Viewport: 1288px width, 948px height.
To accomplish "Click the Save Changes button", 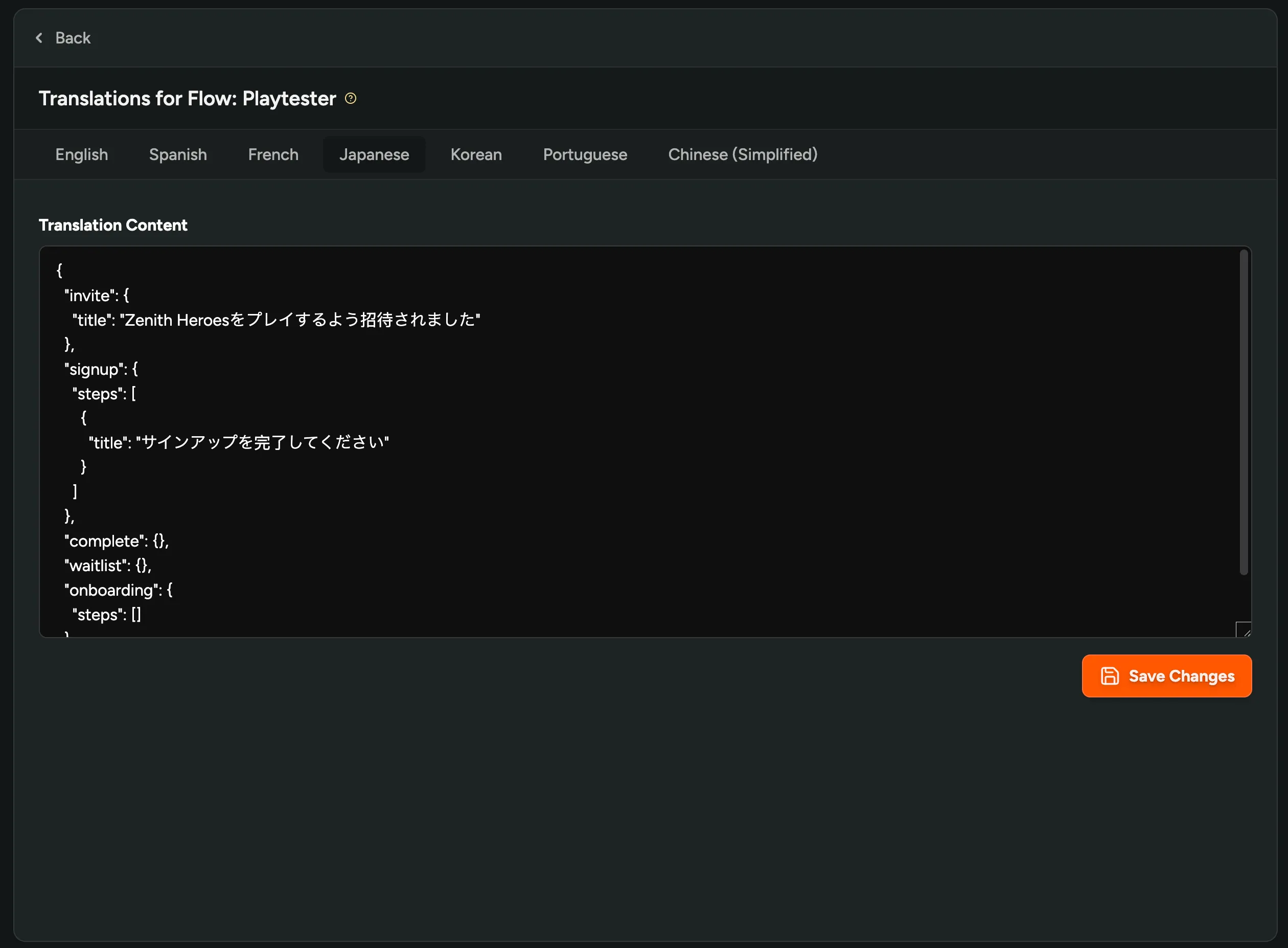I will click(x=1167, y=676).
